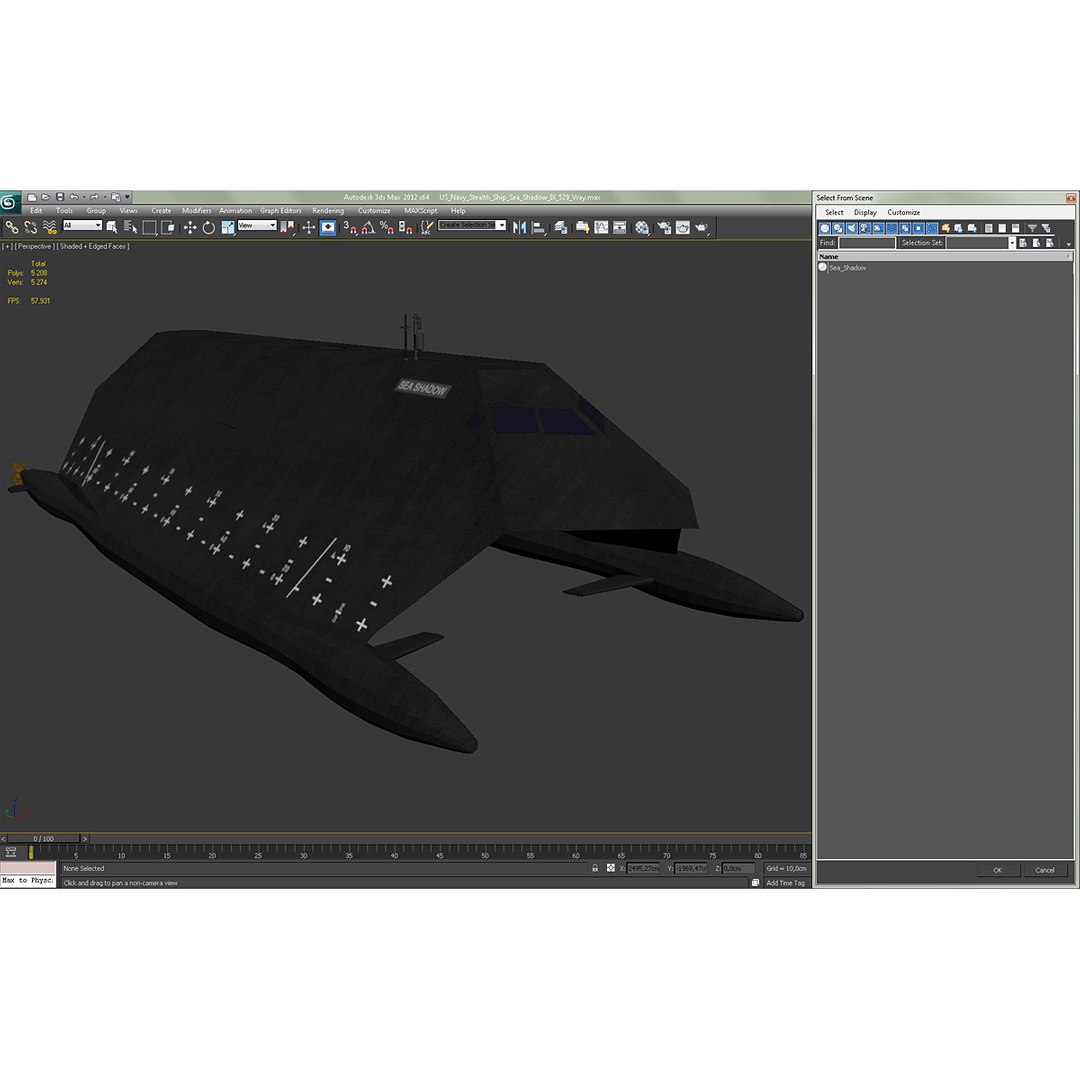Open the Graphite Modeling Tools ribbon icon
This screenshot has width=1080, height=1080.
[583, 227]
